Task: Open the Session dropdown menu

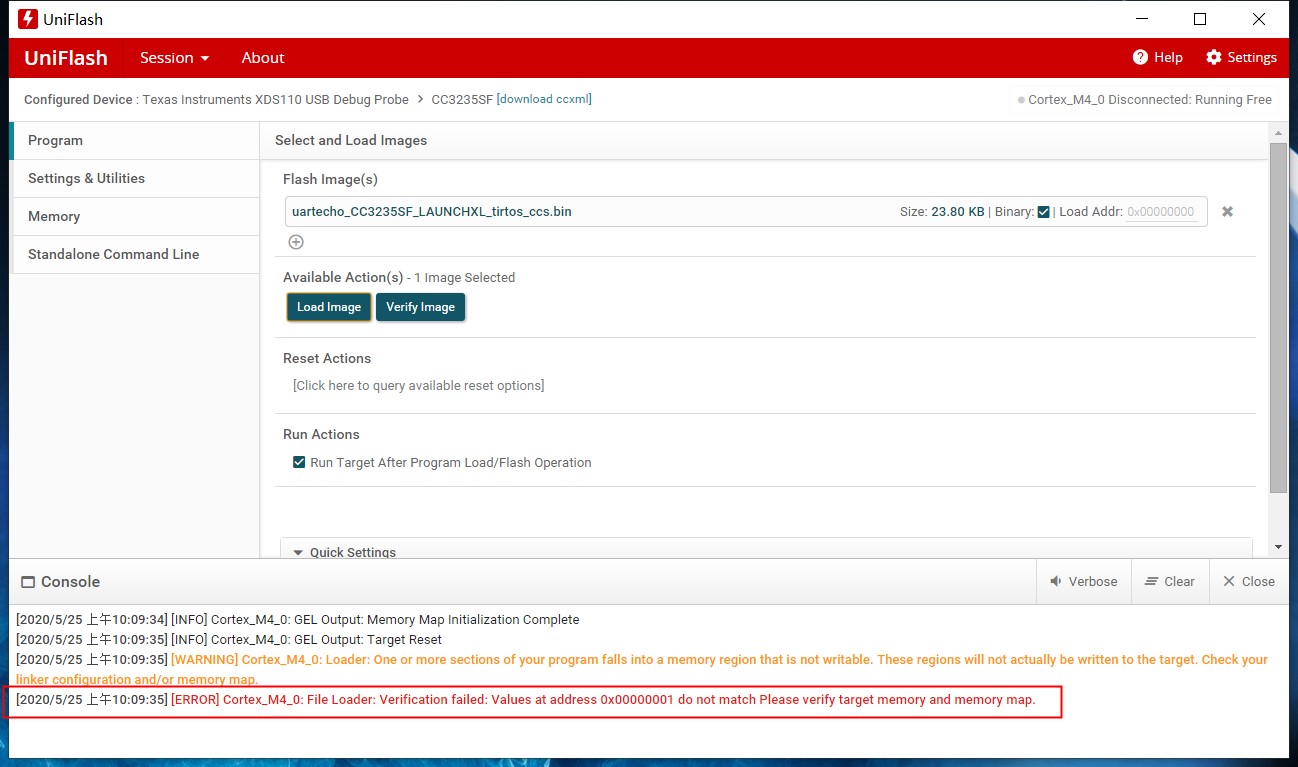Action: pyautogui.click(x=174, y=57)
